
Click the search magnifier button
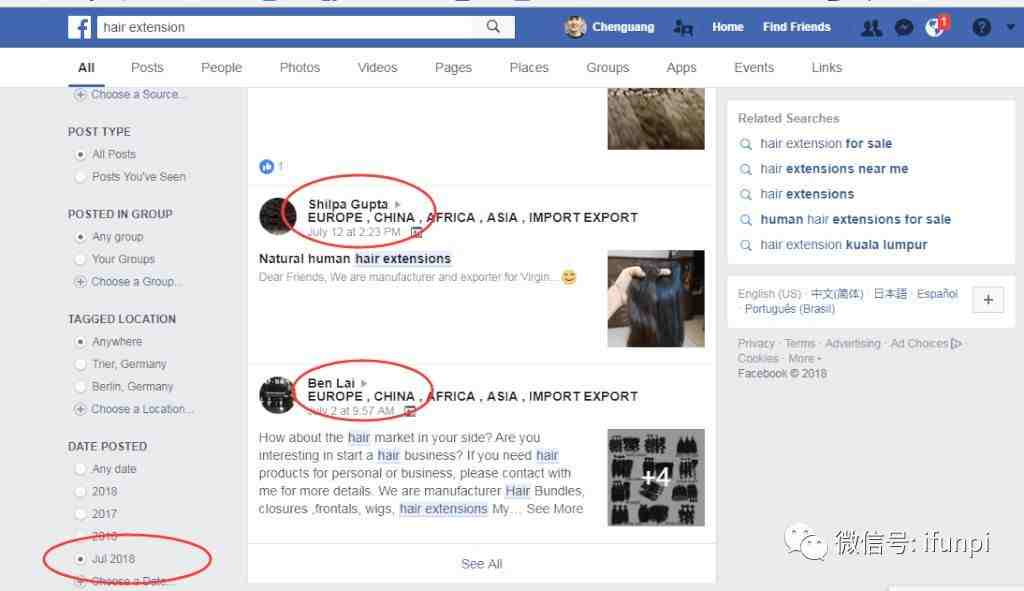(493, 28)
